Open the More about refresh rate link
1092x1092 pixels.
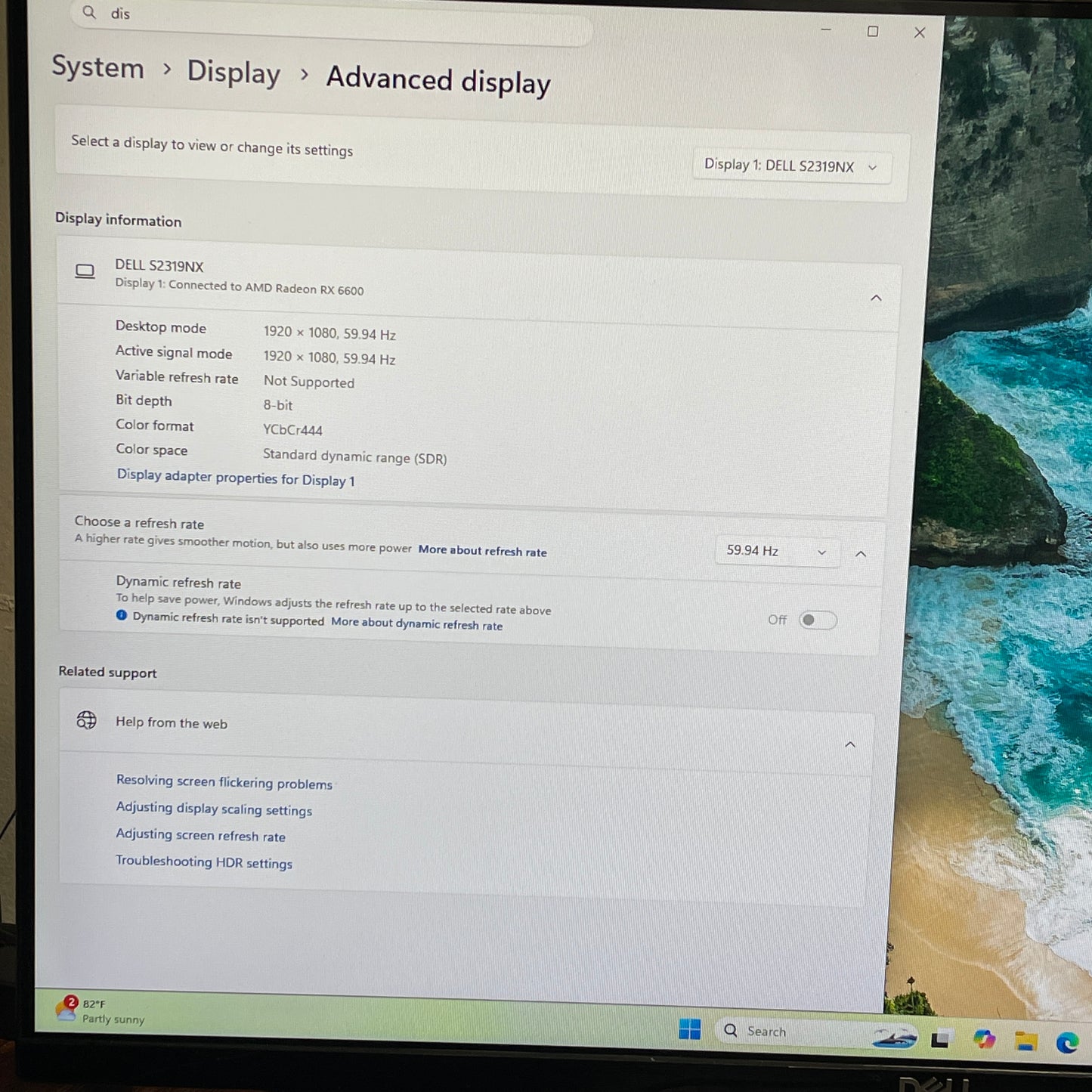[483, 551]
